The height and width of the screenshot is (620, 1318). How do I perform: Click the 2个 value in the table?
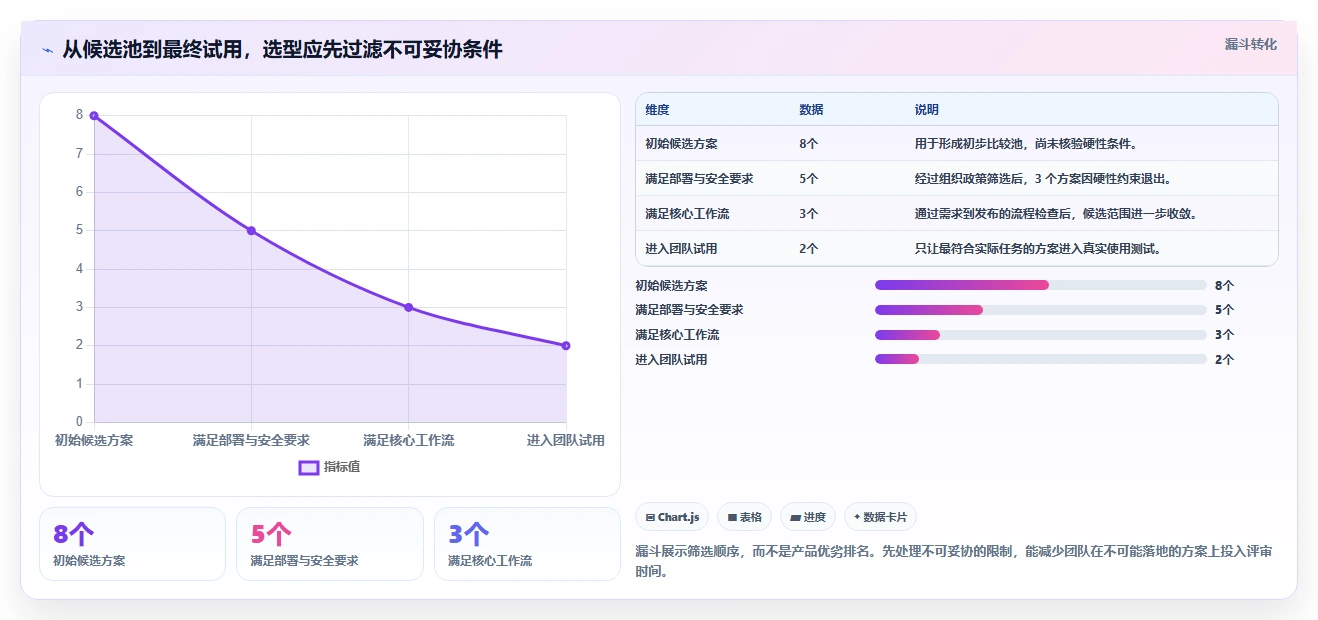click(808, 249)
